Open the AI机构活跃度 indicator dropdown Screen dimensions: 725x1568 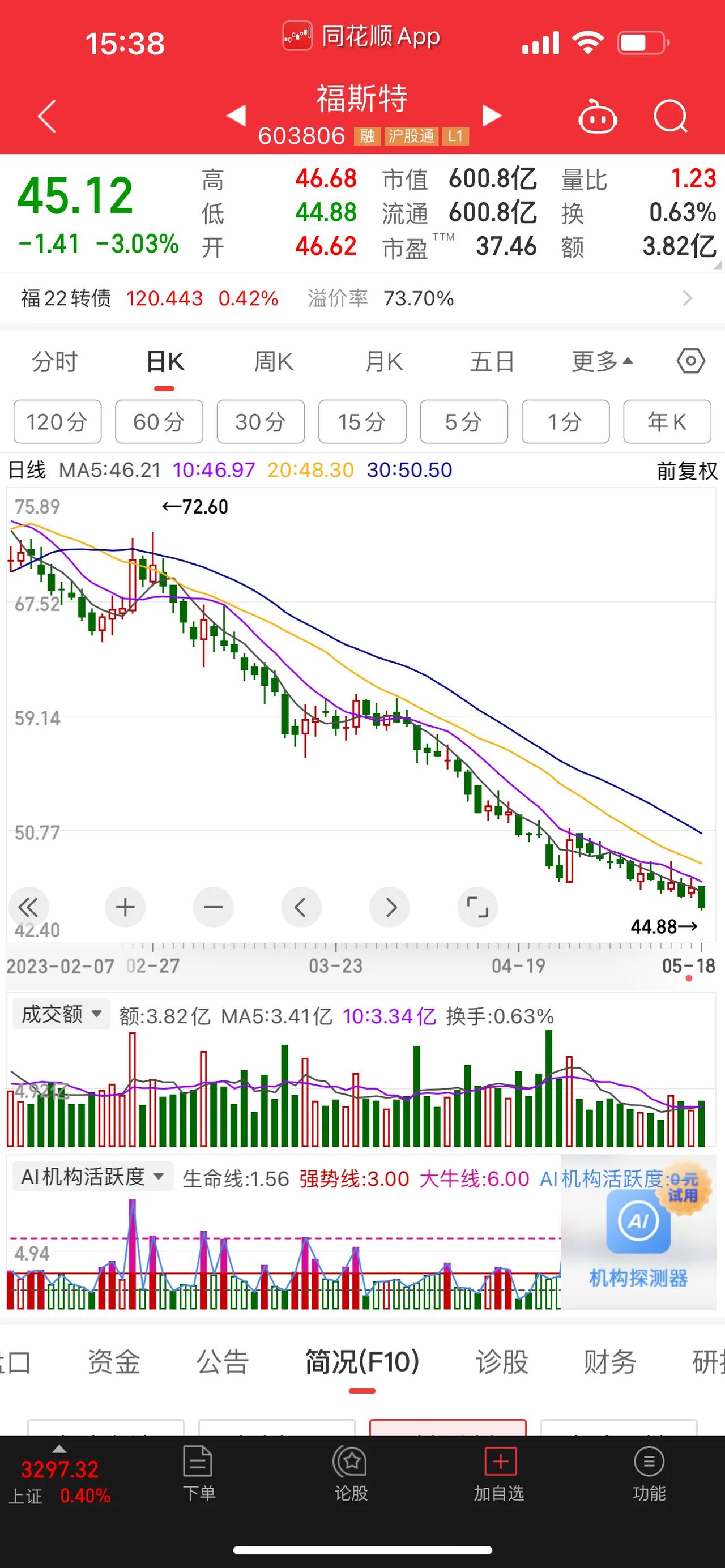click(92, 1176)
